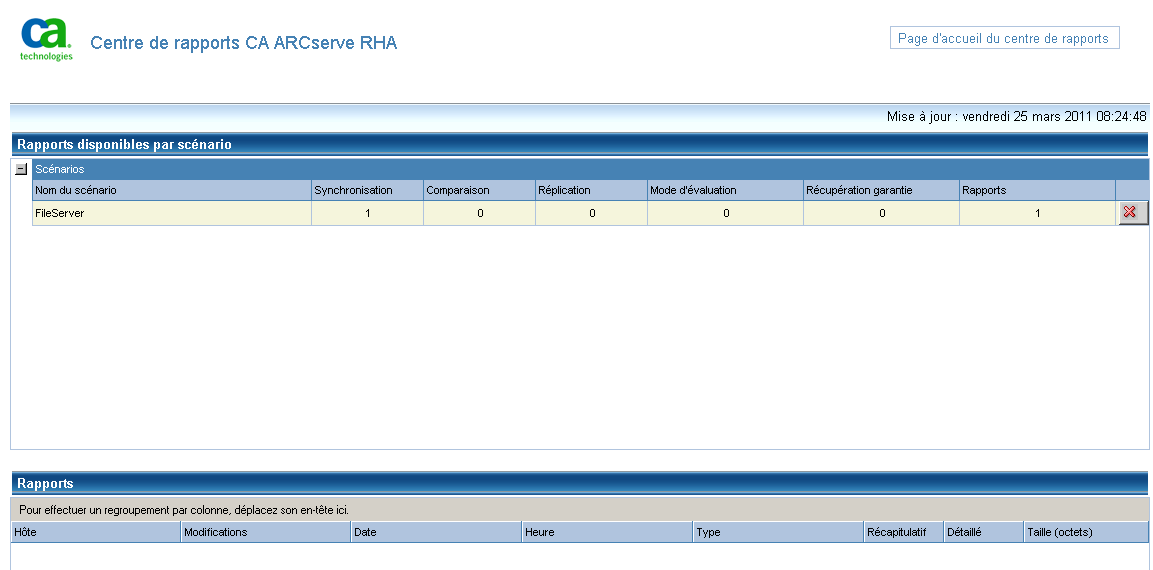
Task: Sort reports by Type column
Action: point(778,532)
